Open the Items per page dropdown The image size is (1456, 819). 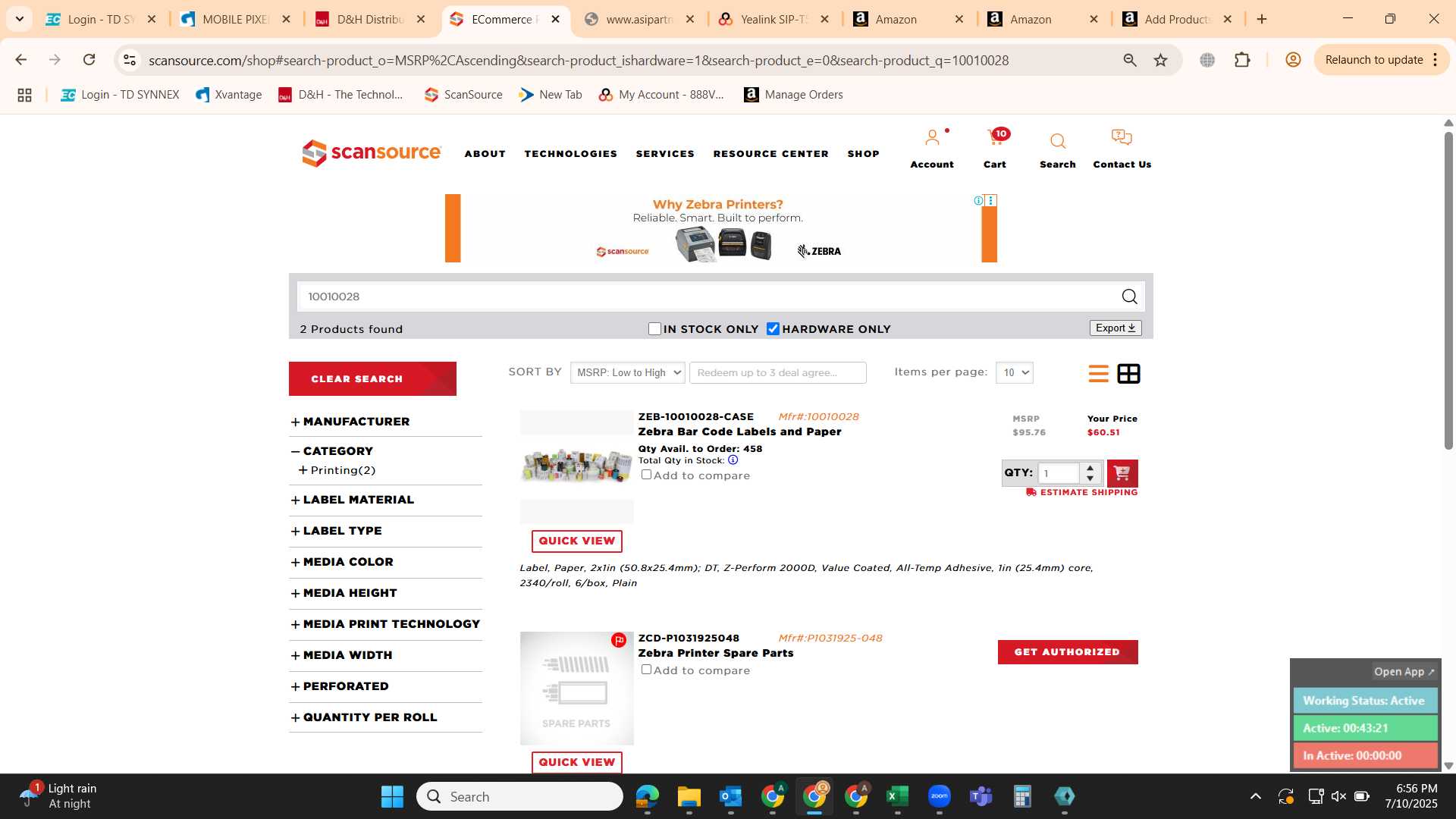(x=1014, y=372)
